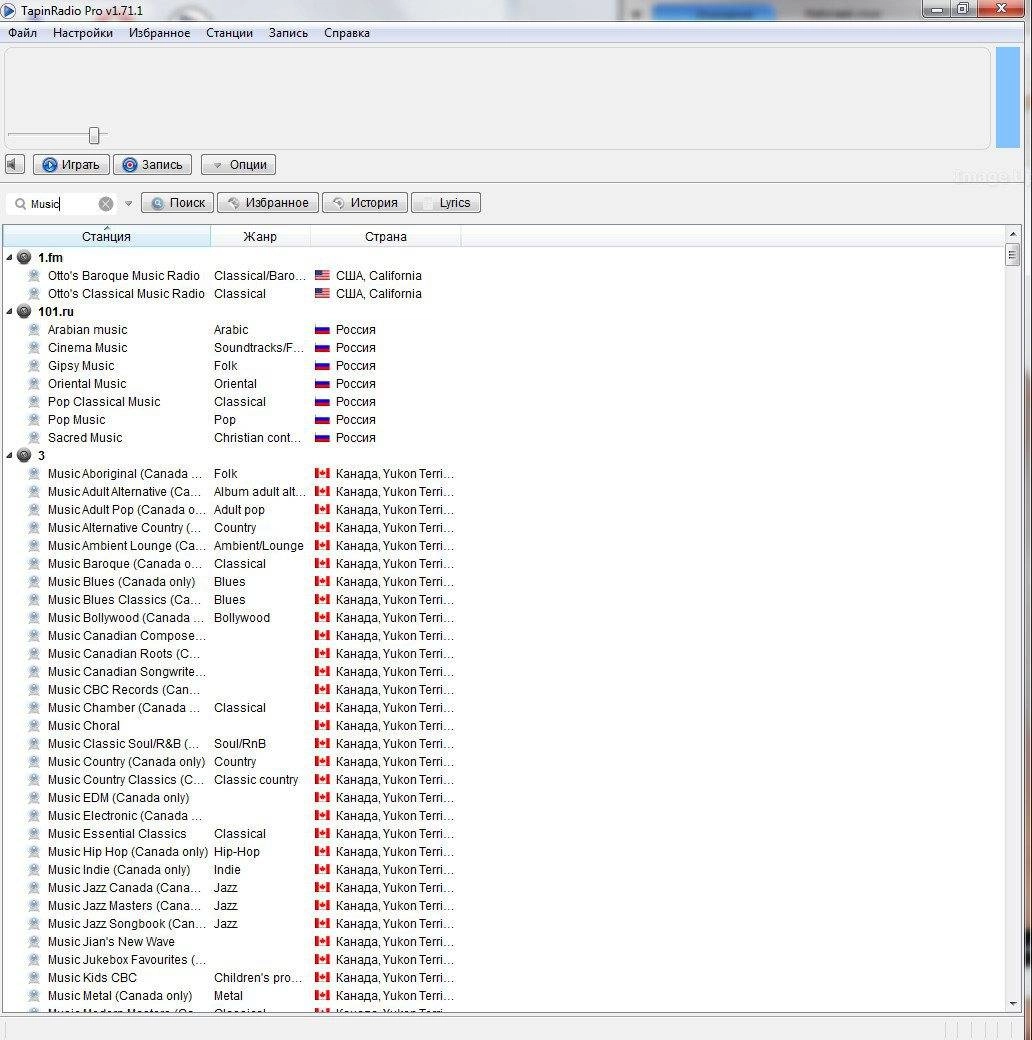
Task: Click station icon beside Cinema Music
Action: pos(34,347)
